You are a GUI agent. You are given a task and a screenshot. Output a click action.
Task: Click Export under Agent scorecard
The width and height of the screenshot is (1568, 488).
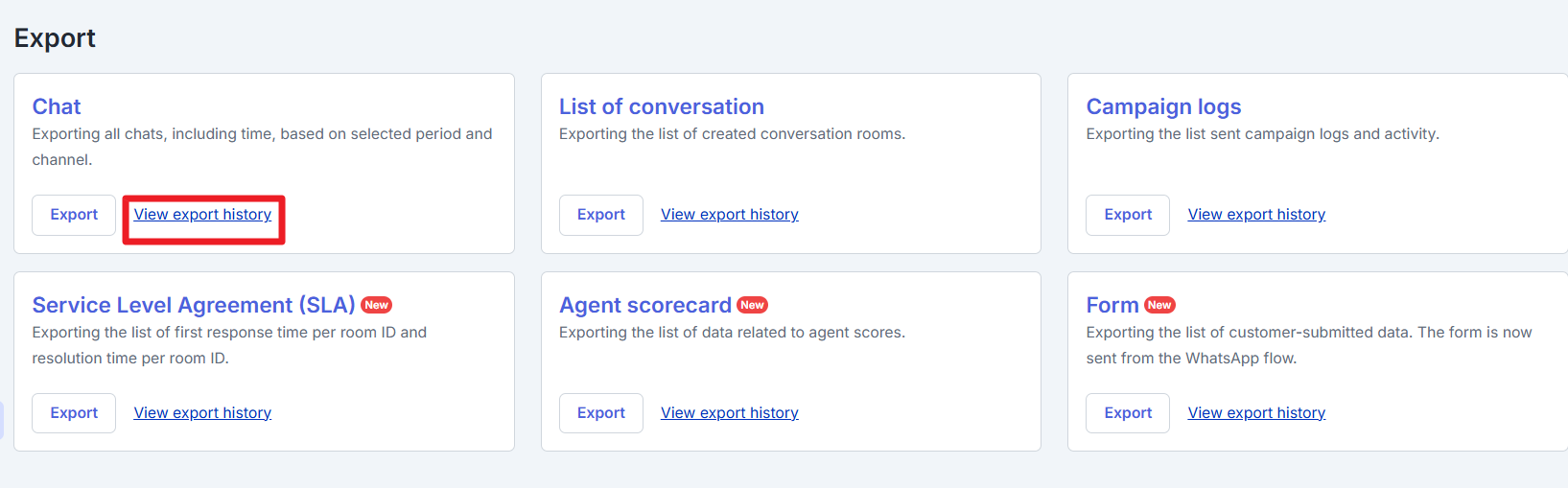pyautogui.click(x=600, y=413)
